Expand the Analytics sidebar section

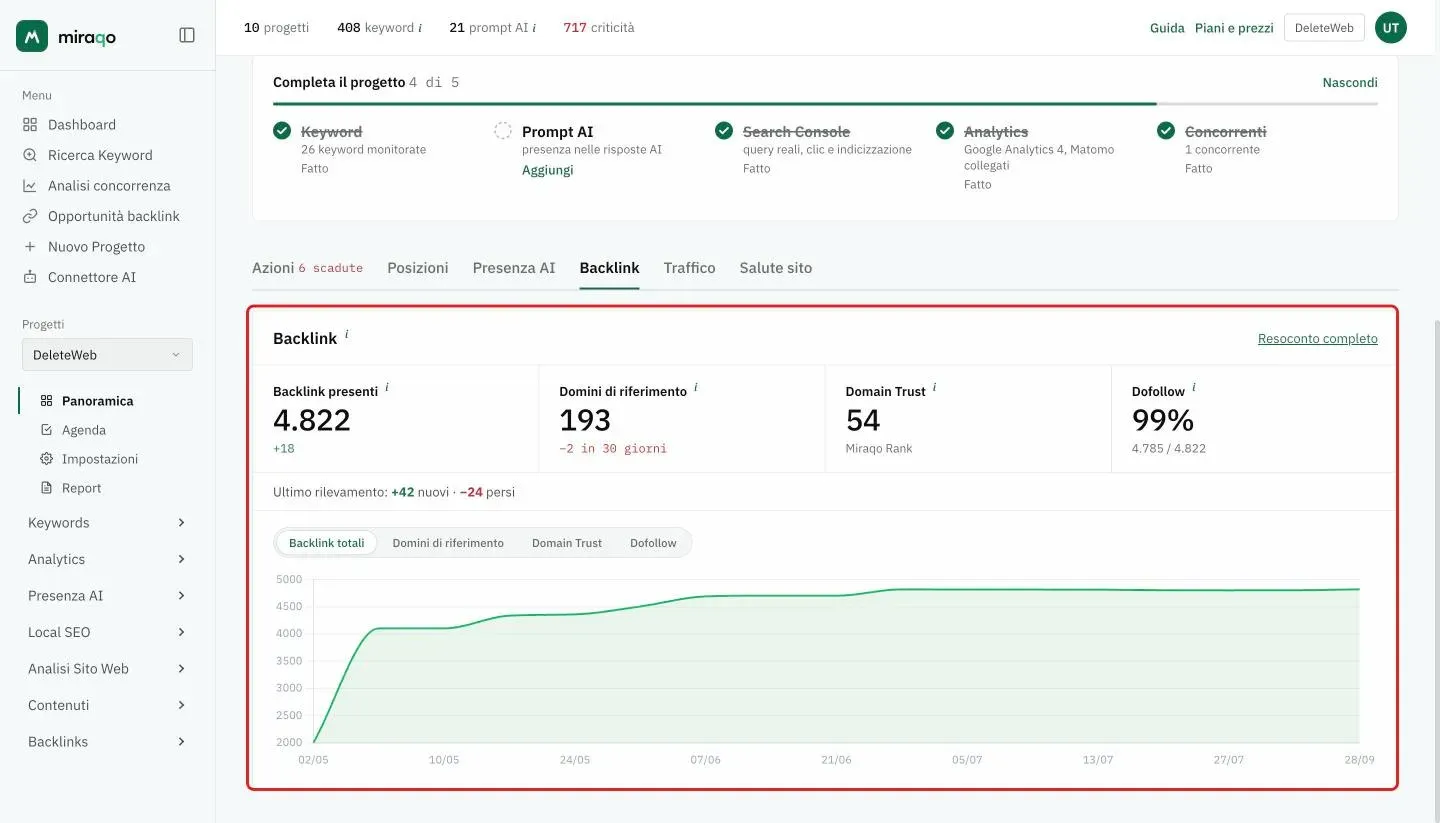pyautogui.click(x=107, y=559)
